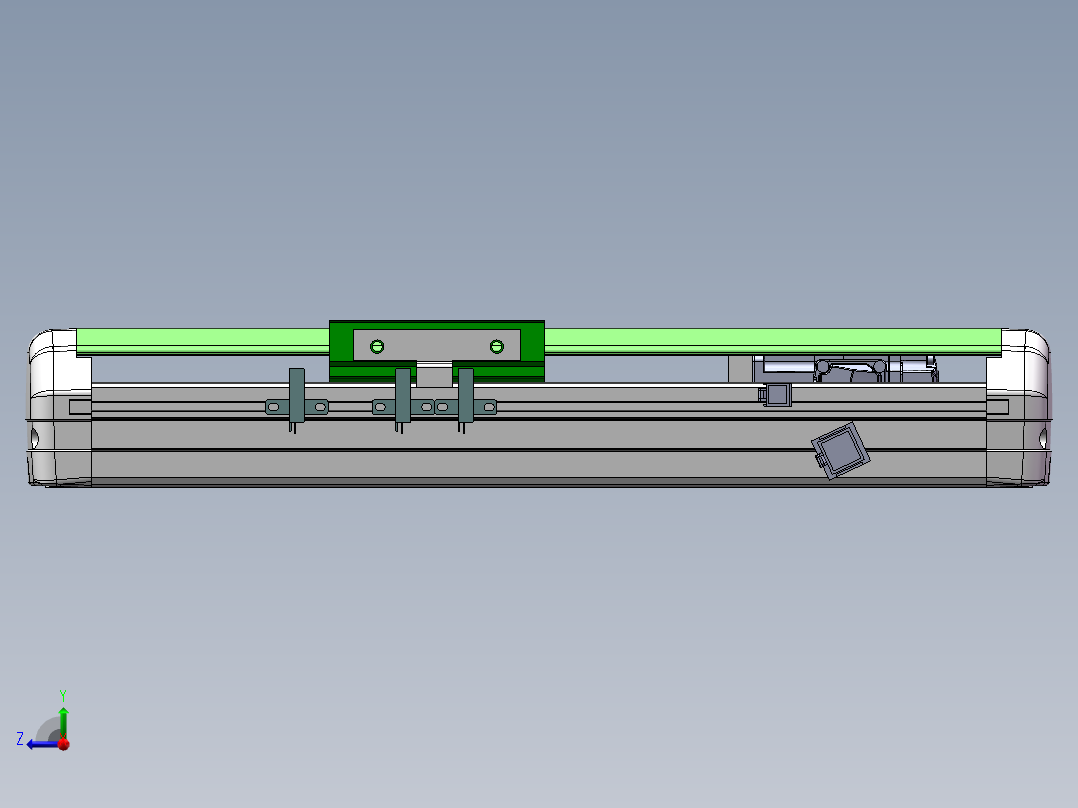Select the left screw on the green carriage
The width and height of the screenshot is (1078, 808).
377,346
